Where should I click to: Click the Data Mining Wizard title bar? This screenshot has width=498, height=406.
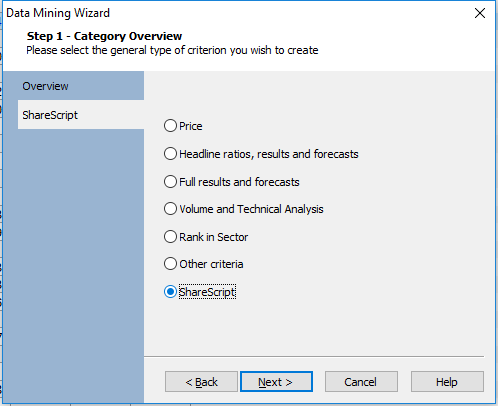pyautogui.click(x=233, y=13)
